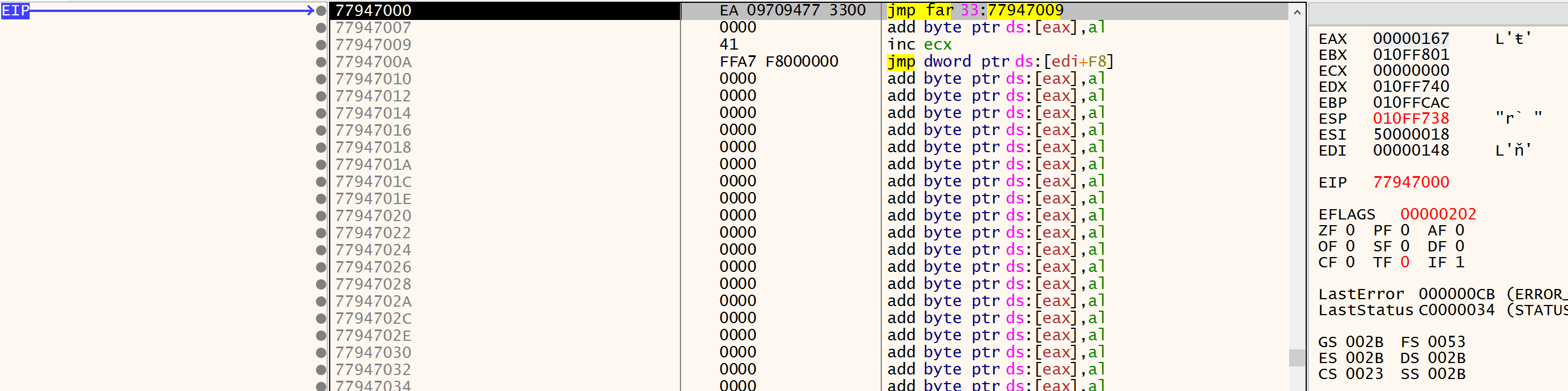
Task: Toggle breakpoint dot at address 77947018
Action: [x=321, y=147]
